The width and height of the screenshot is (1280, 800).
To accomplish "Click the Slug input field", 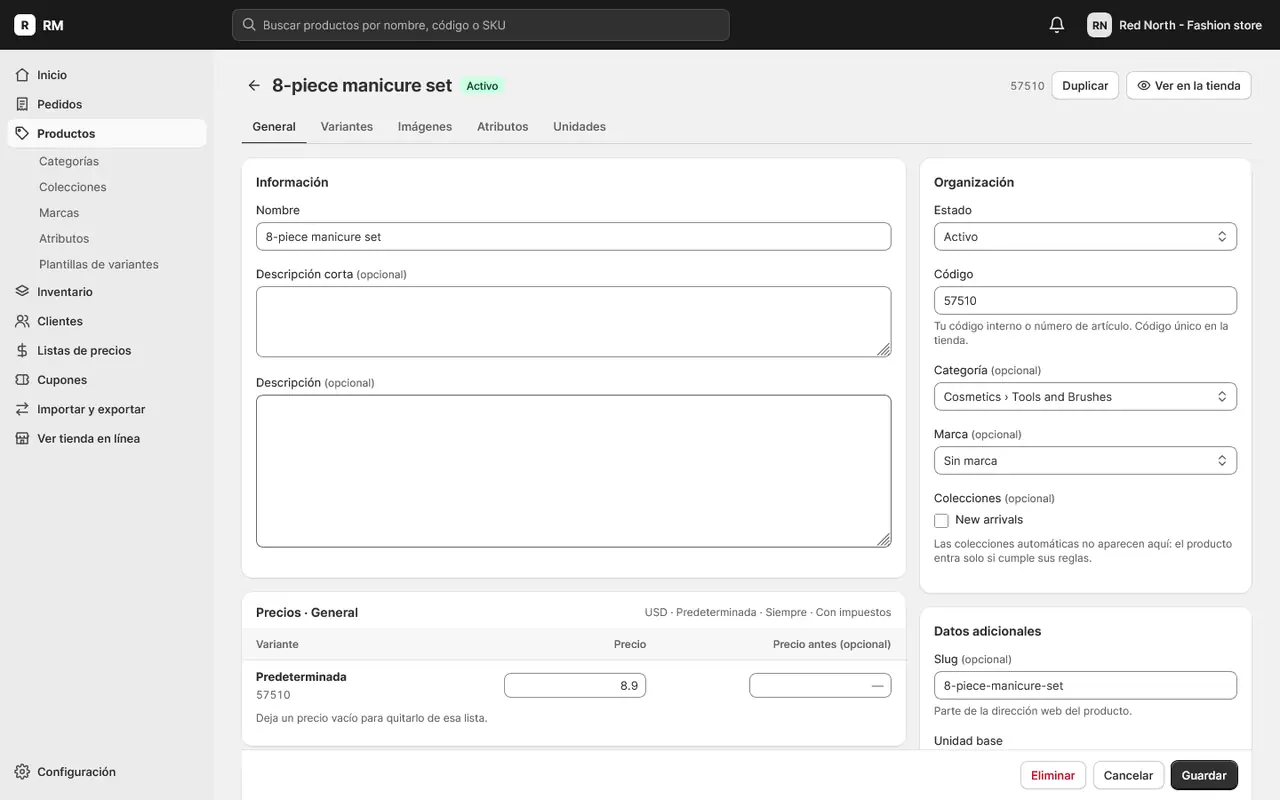I will click(x=1085, y=686).
